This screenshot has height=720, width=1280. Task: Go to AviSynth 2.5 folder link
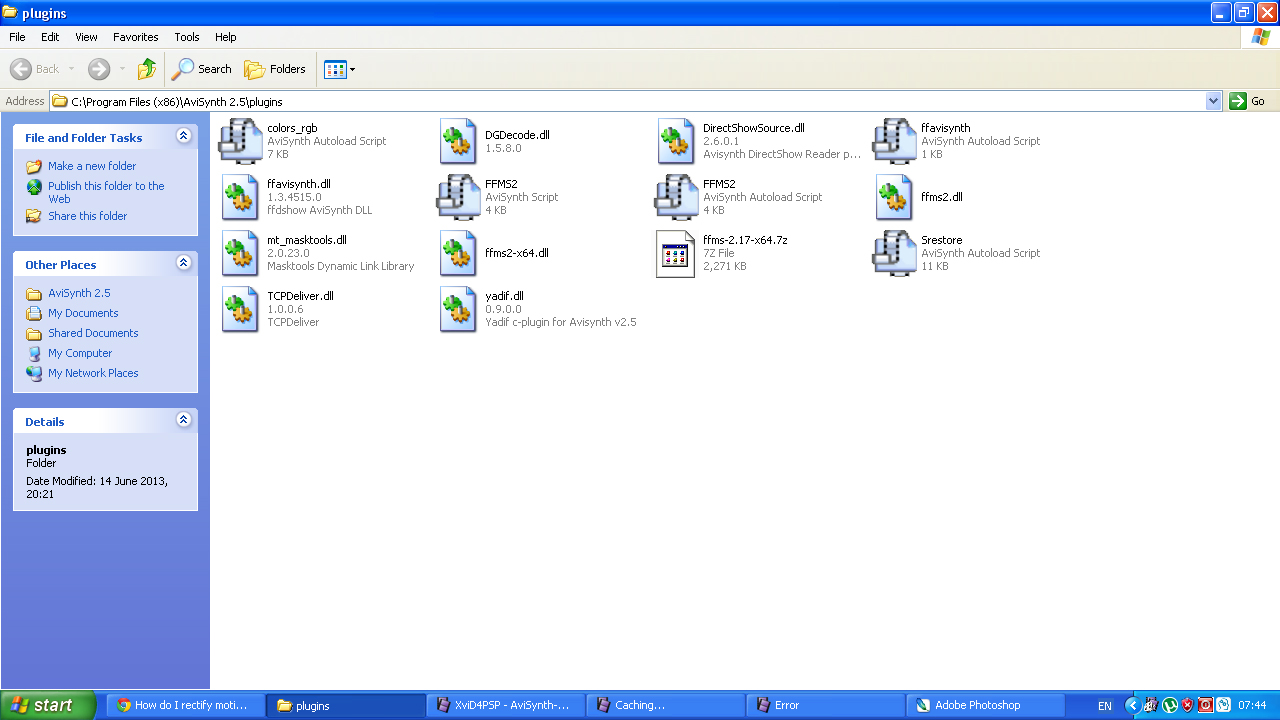click(x=79, y=293)
